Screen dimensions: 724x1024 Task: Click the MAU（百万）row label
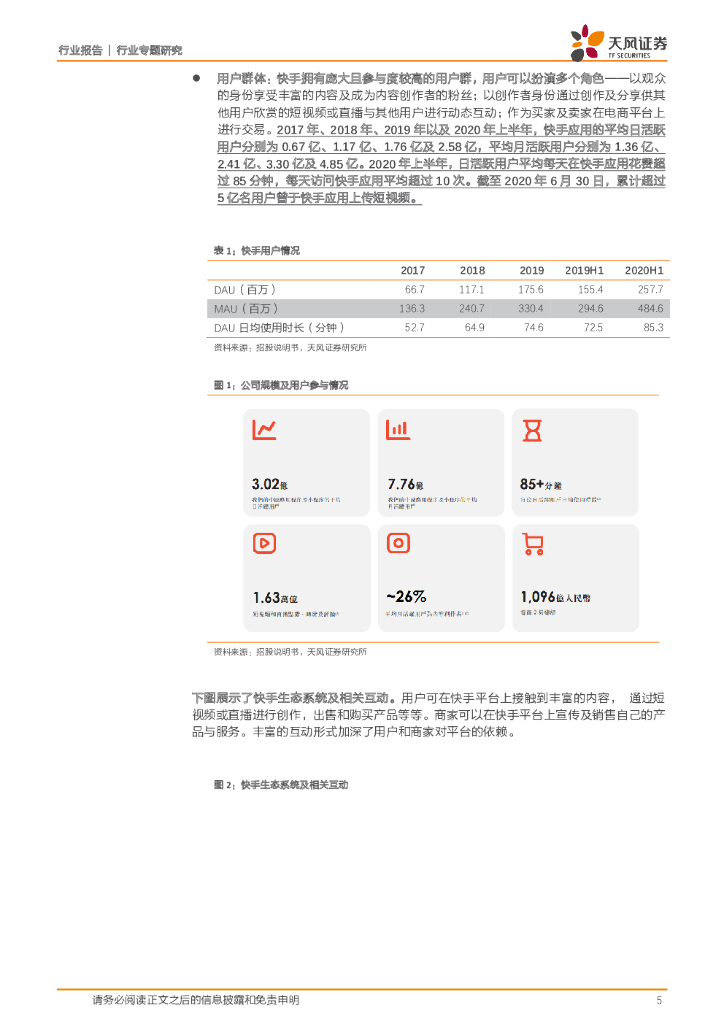[246, 308]
